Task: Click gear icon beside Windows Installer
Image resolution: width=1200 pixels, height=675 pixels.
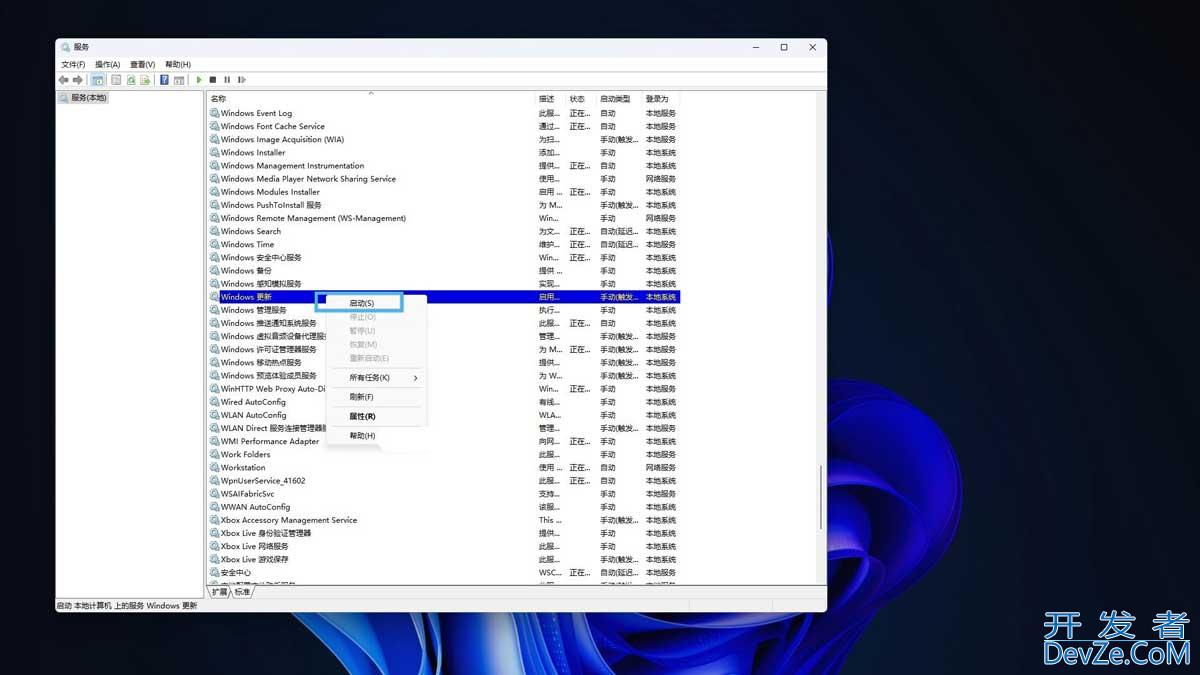Action: pos(214,152)
